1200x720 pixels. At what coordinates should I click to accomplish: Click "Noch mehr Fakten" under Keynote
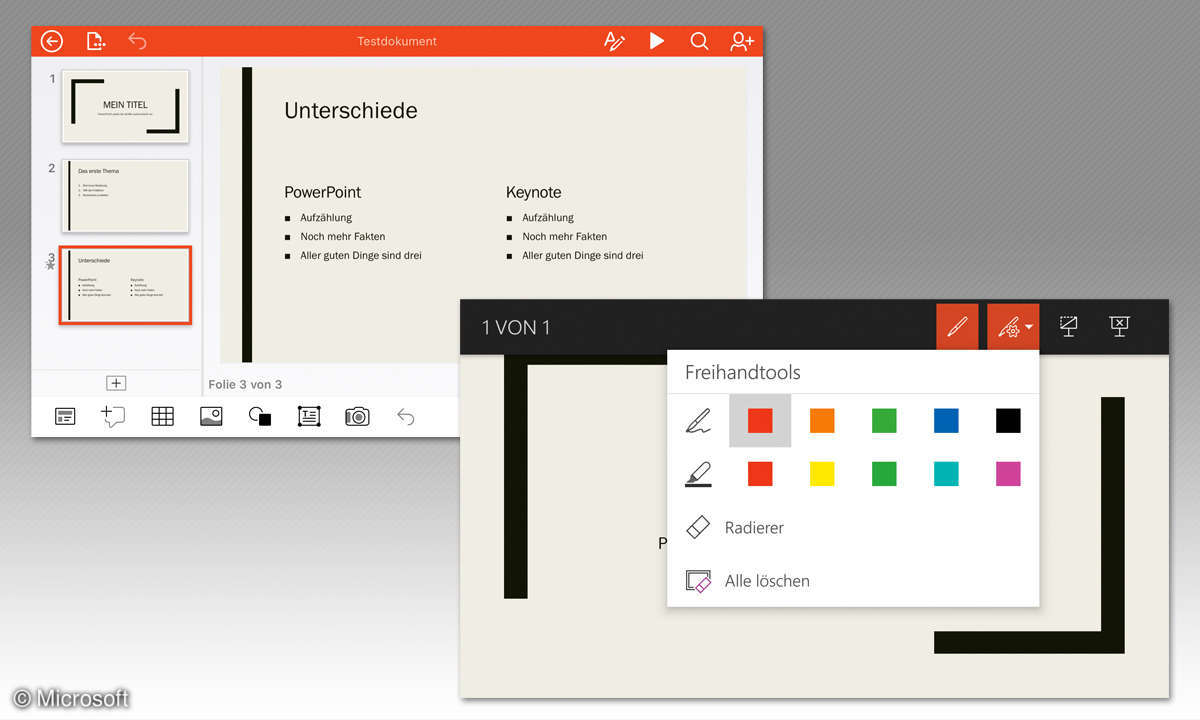565,237
